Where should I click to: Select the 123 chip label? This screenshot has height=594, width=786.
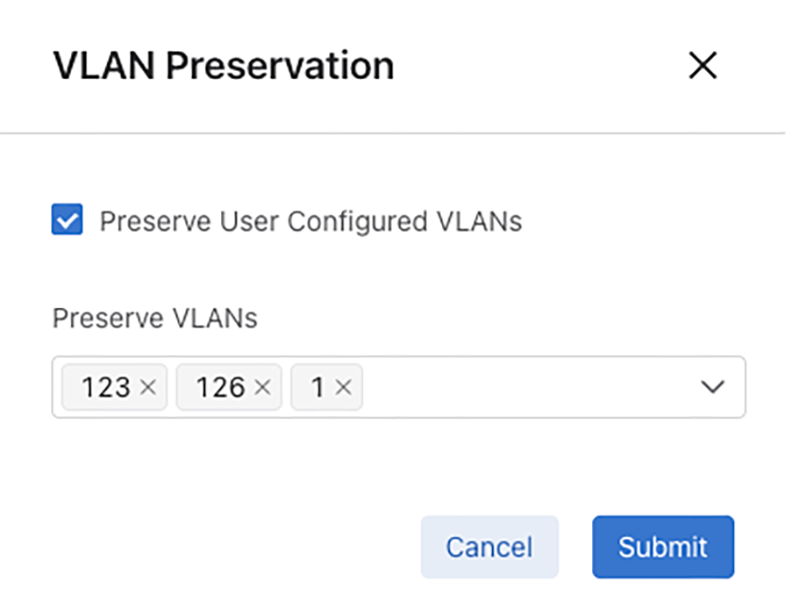(105, 388)
